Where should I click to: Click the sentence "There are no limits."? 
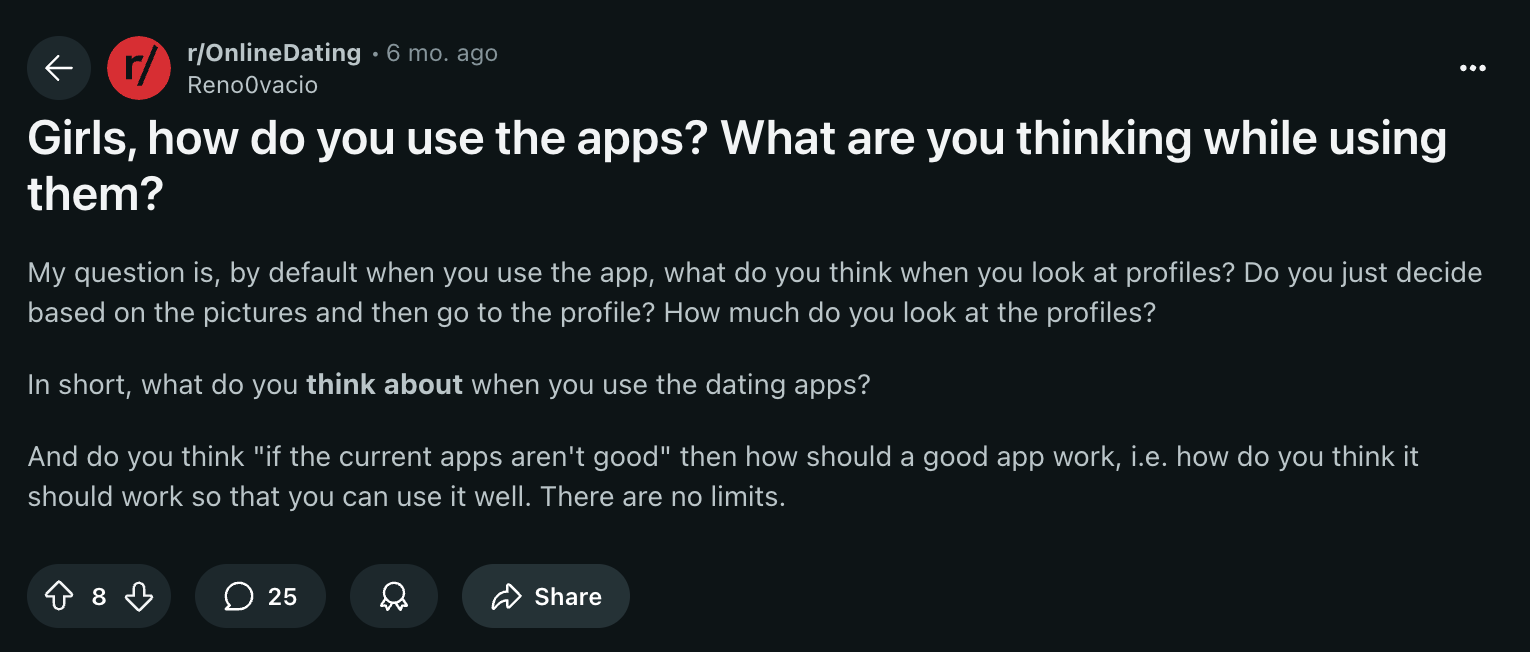tap(663, 496)
